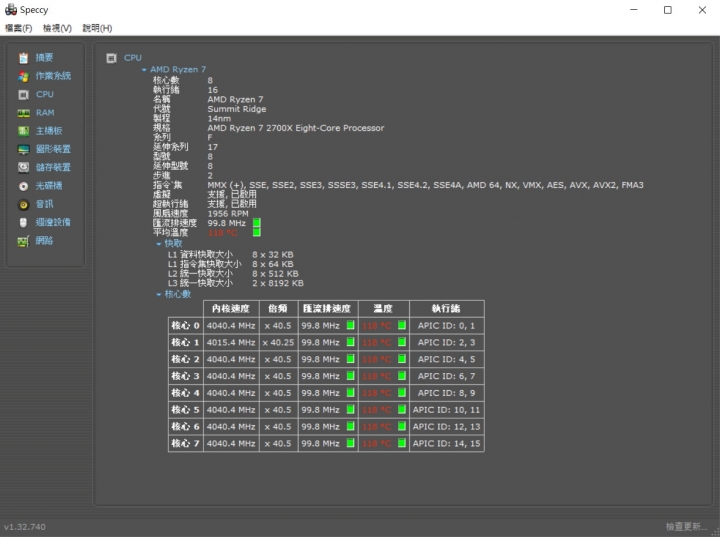
Task: Click the spec value AMD Ryzen 7 2700X Eight-Core Processor
Action: click(x=296, y=128)
